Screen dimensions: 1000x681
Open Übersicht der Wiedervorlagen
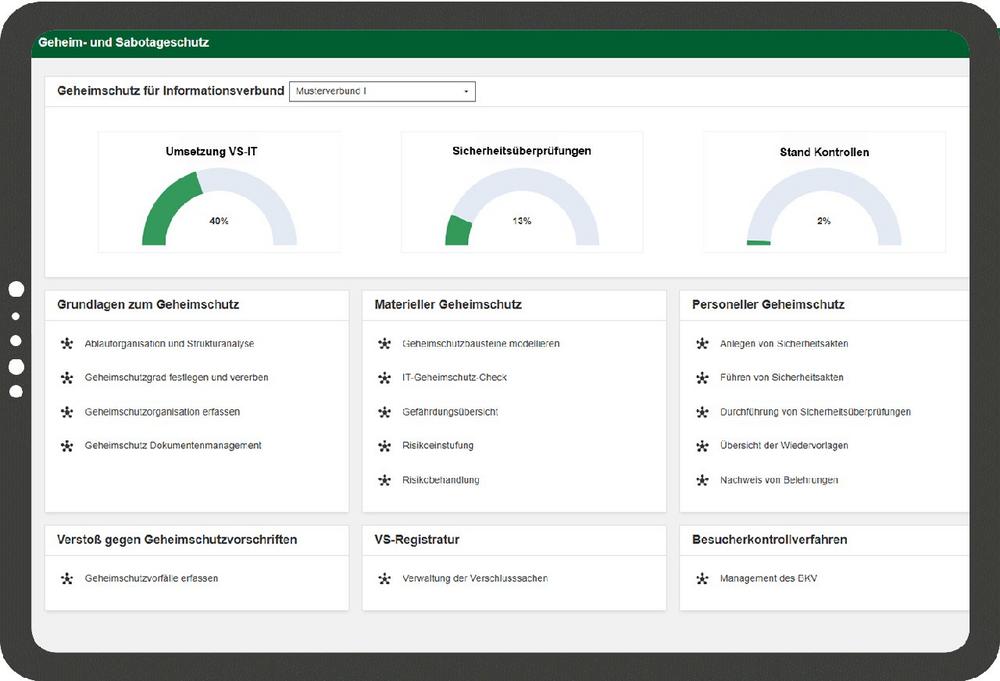coord(784,446)
